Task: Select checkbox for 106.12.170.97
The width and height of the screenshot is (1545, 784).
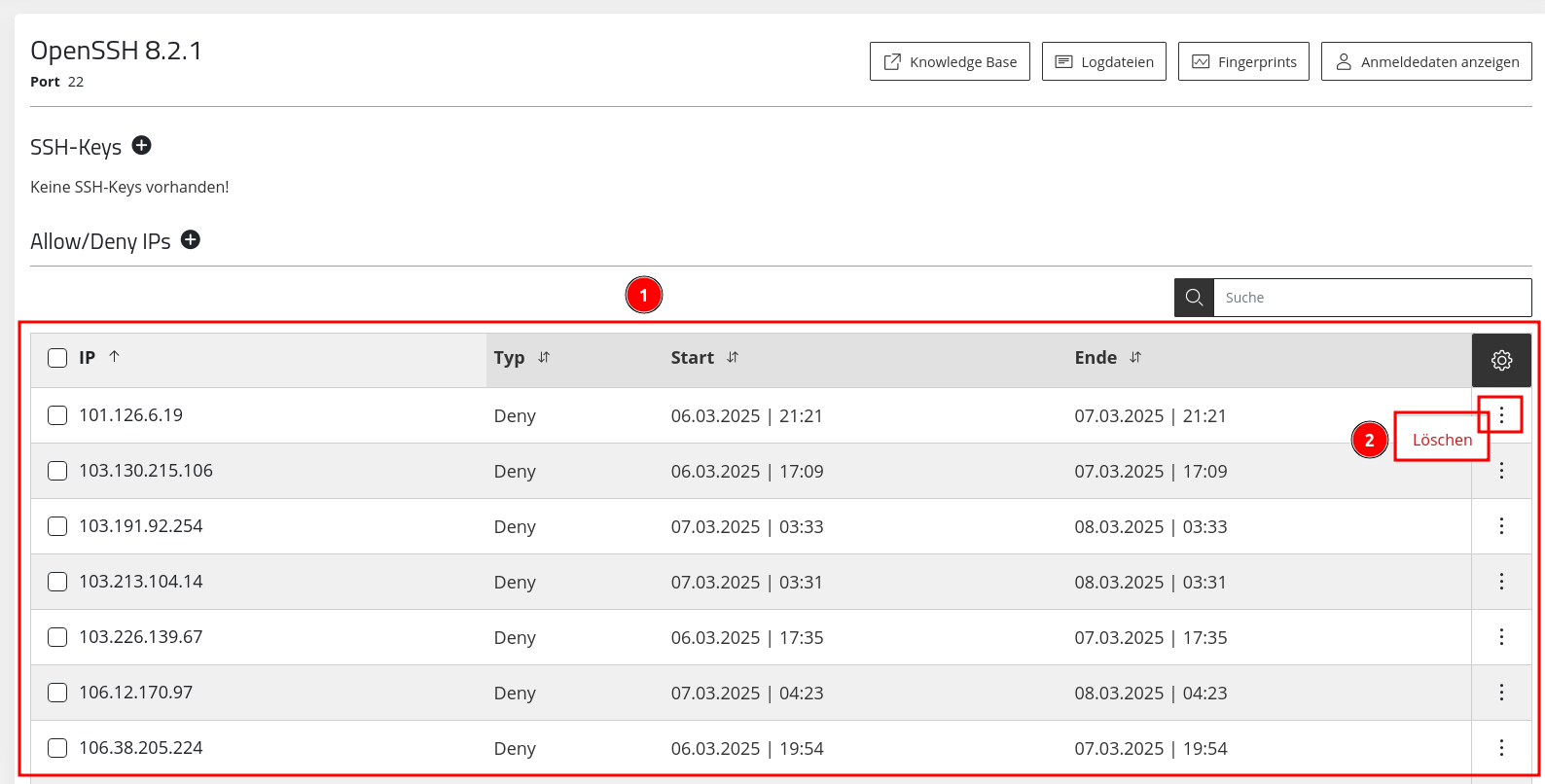Action: (57, 693)
